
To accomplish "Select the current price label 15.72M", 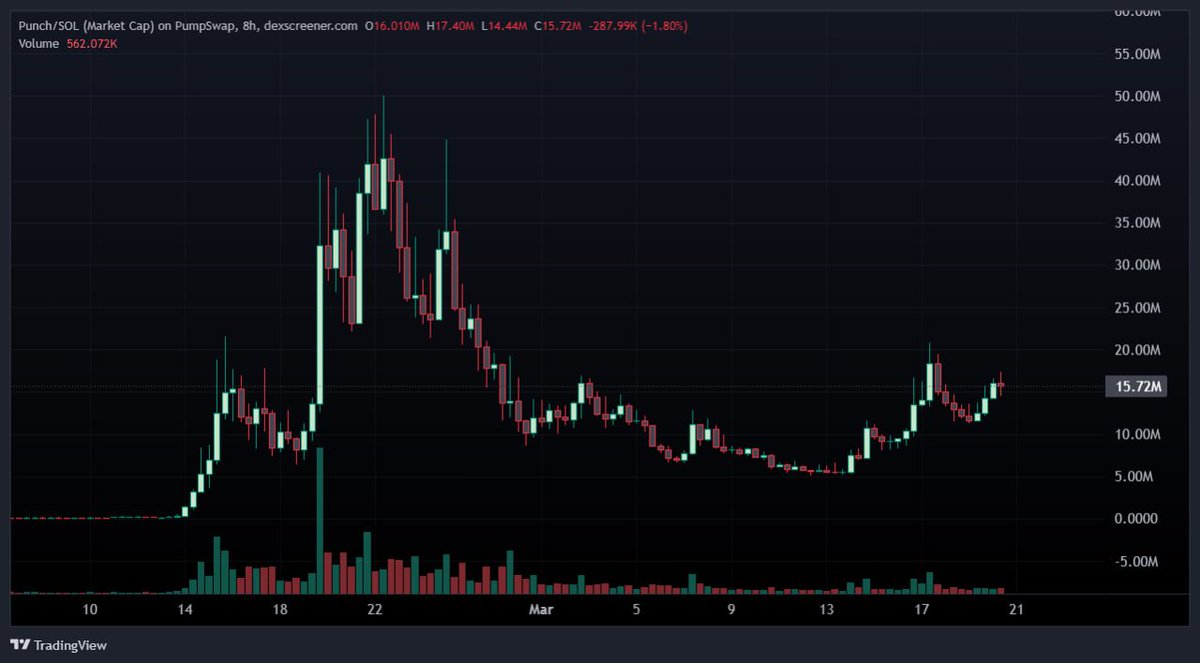I will (1139, 387).
